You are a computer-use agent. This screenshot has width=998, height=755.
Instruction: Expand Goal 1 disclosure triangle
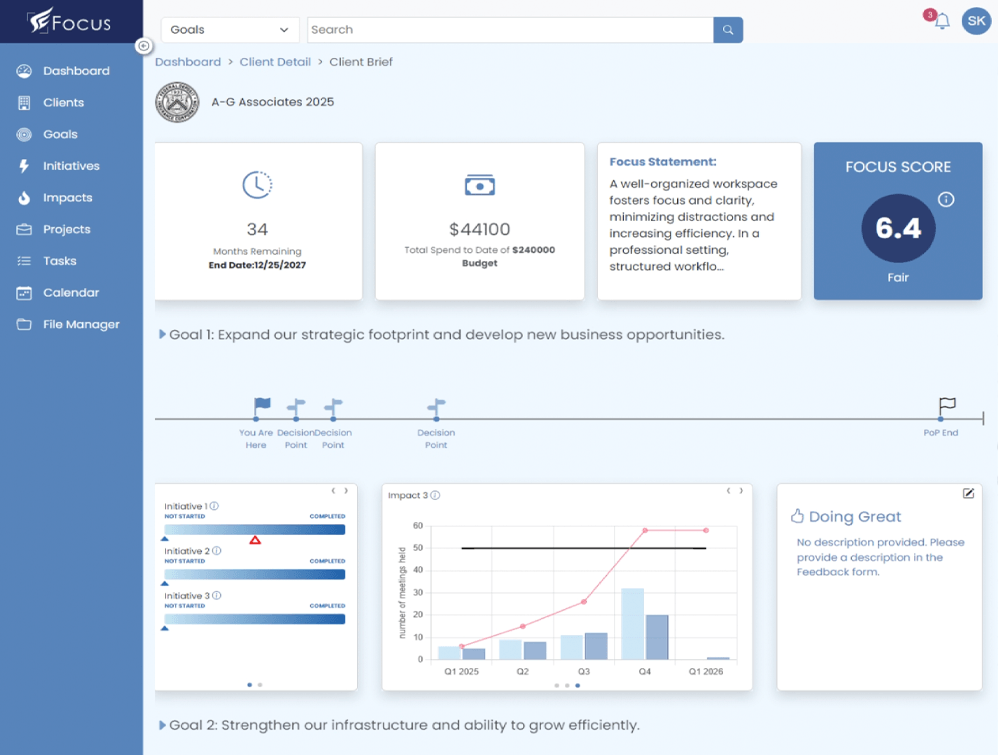pos(161,334)
